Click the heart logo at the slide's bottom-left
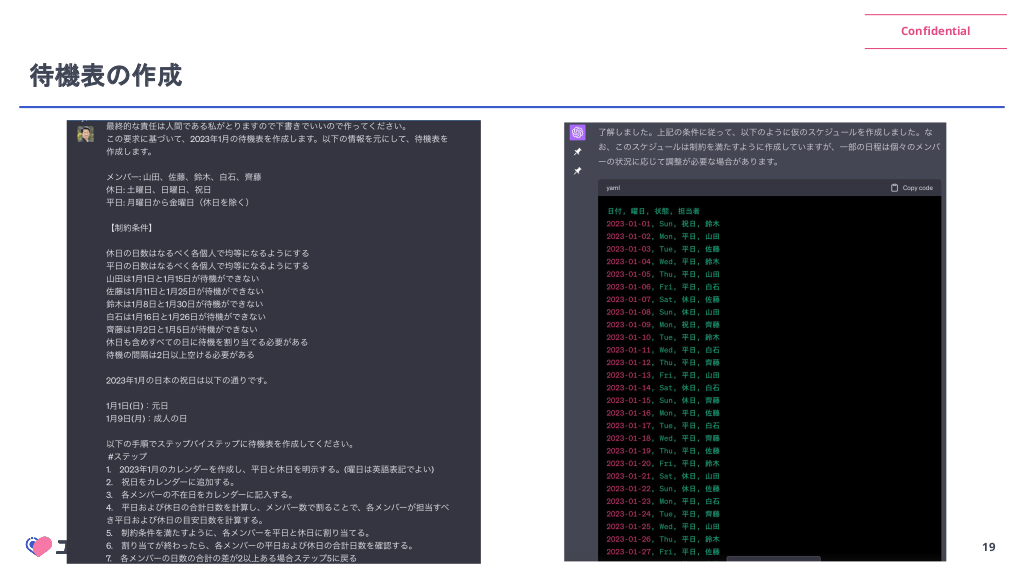Screen dimensions: 1024x576 [x=39, y=546]
